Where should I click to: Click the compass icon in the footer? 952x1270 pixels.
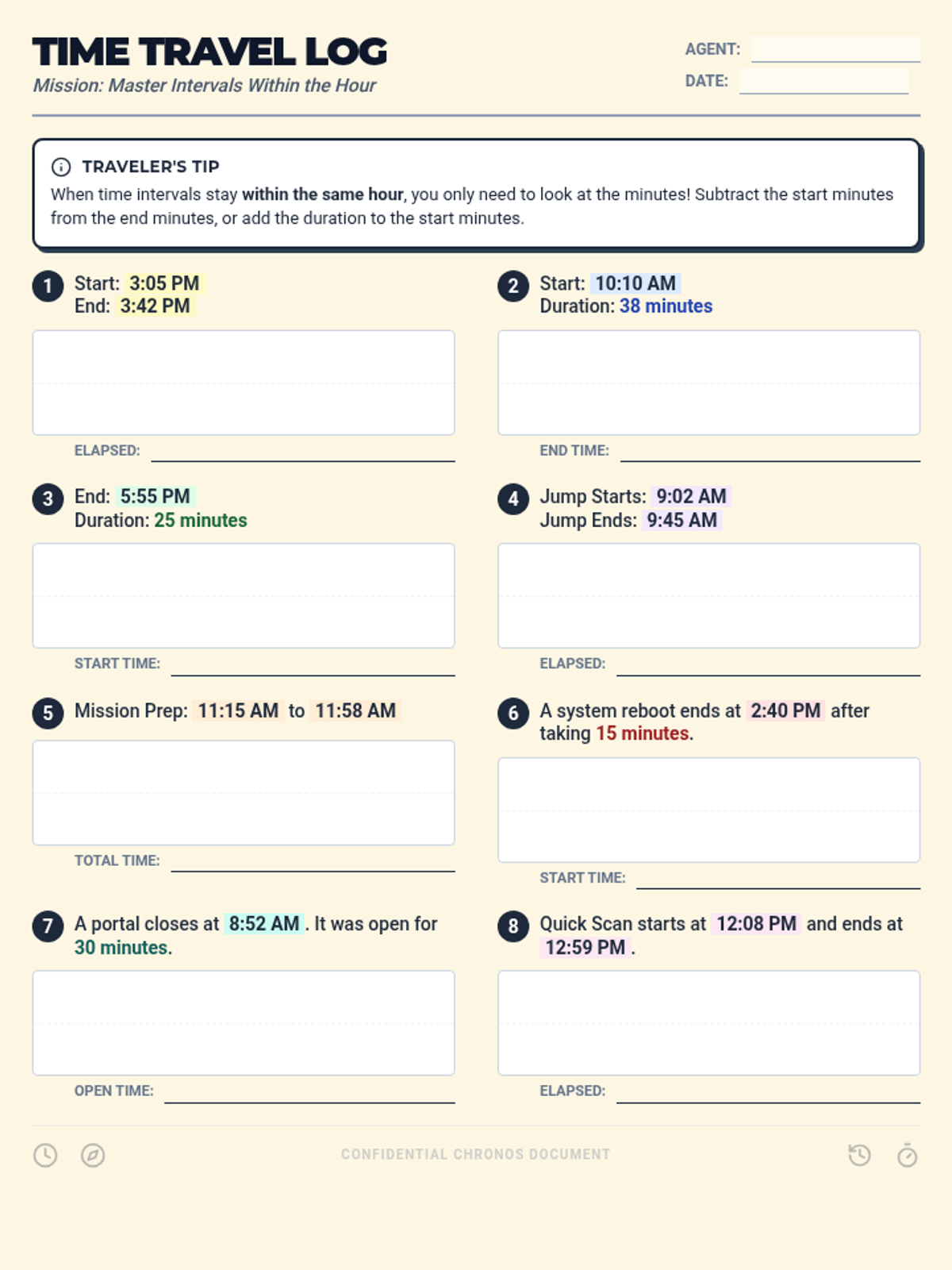click(x=93, y=1155)
